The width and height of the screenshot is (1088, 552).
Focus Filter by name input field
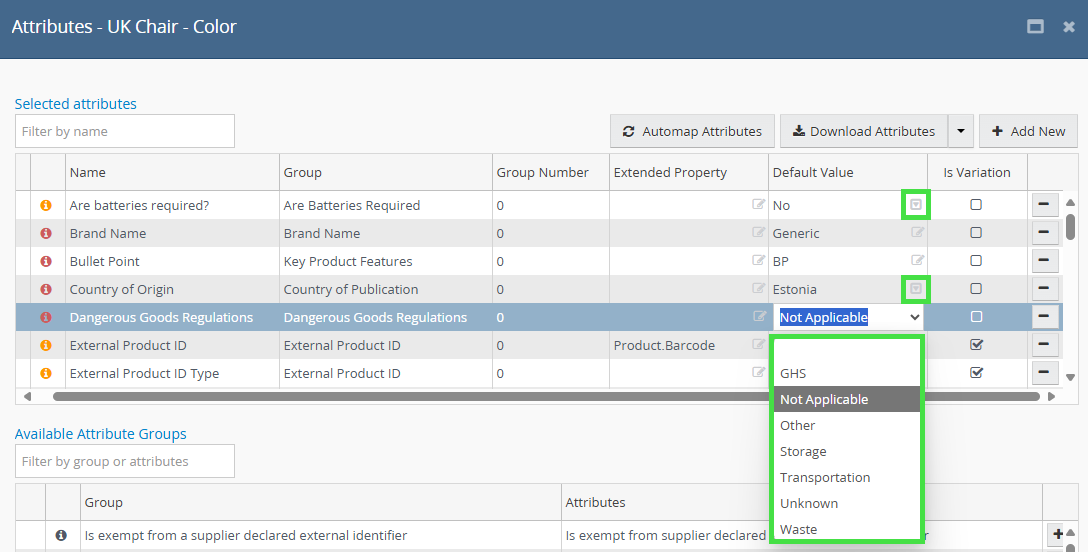[x=125, y=131]
